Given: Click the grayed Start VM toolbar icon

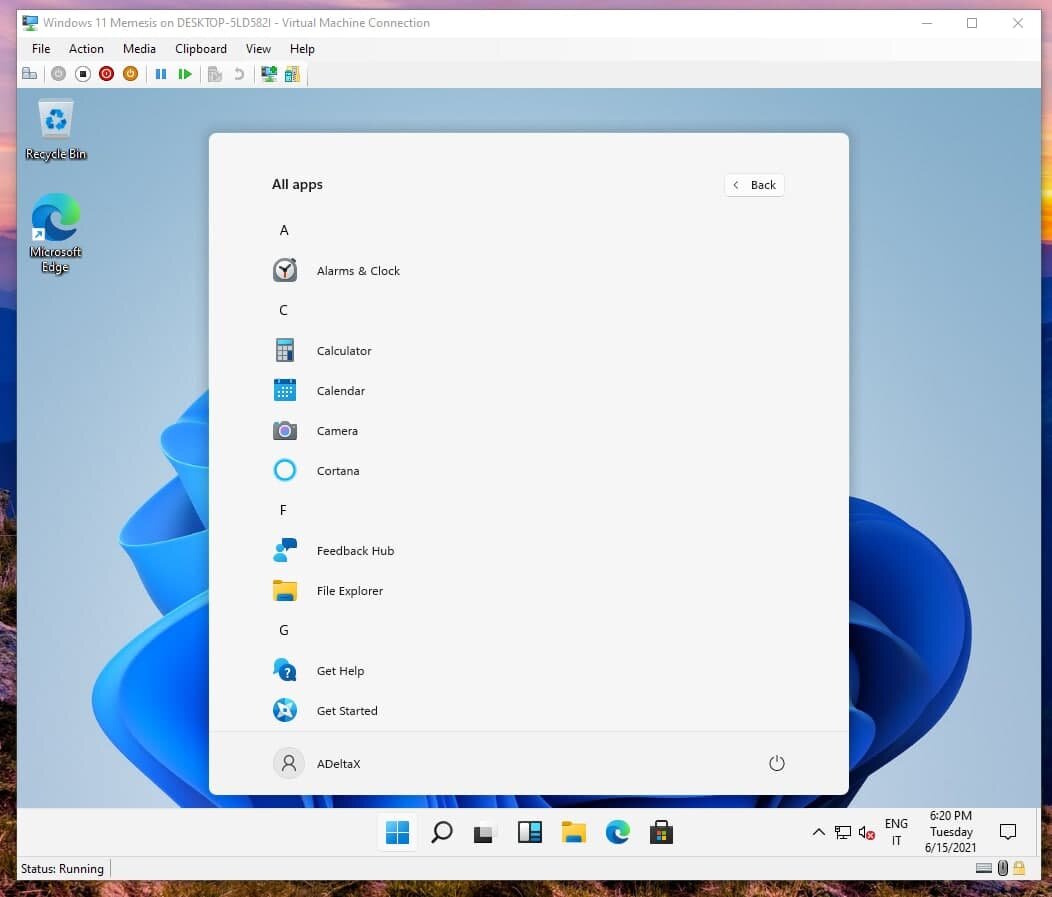Looking at the screenshot, I should coord(58,74).
